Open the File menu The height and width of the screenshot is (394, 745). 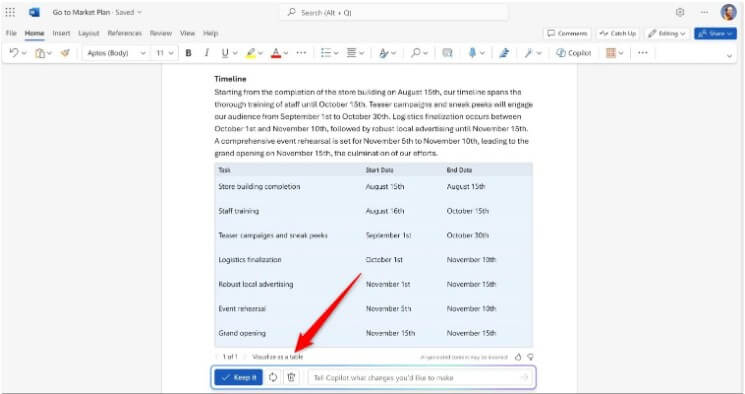coord(11,33)
